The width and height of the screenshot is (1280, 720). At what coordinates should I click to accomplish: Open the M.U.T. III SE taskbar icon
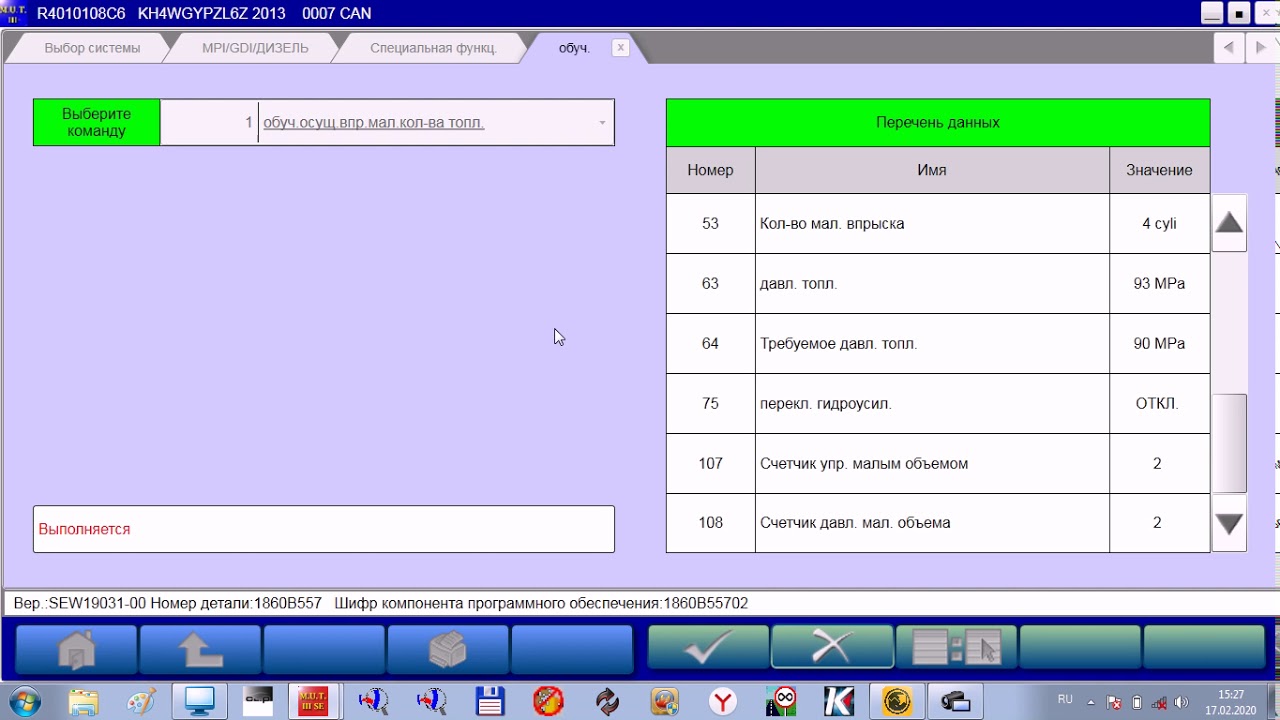(313, 701)
